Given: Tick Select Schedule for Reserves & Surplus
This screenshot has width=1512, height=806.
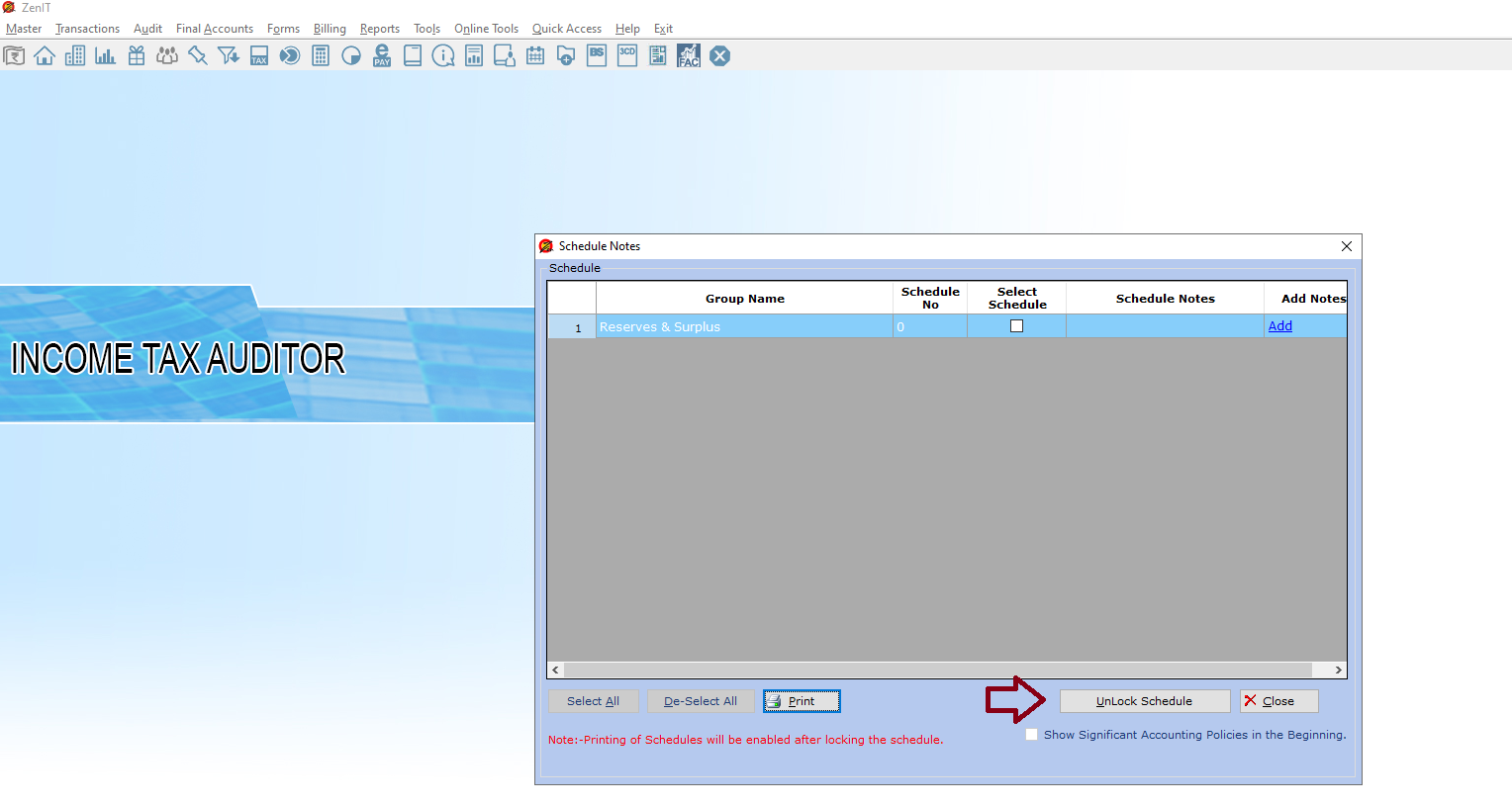Looking at the screenshot, I should (1016, 326).
